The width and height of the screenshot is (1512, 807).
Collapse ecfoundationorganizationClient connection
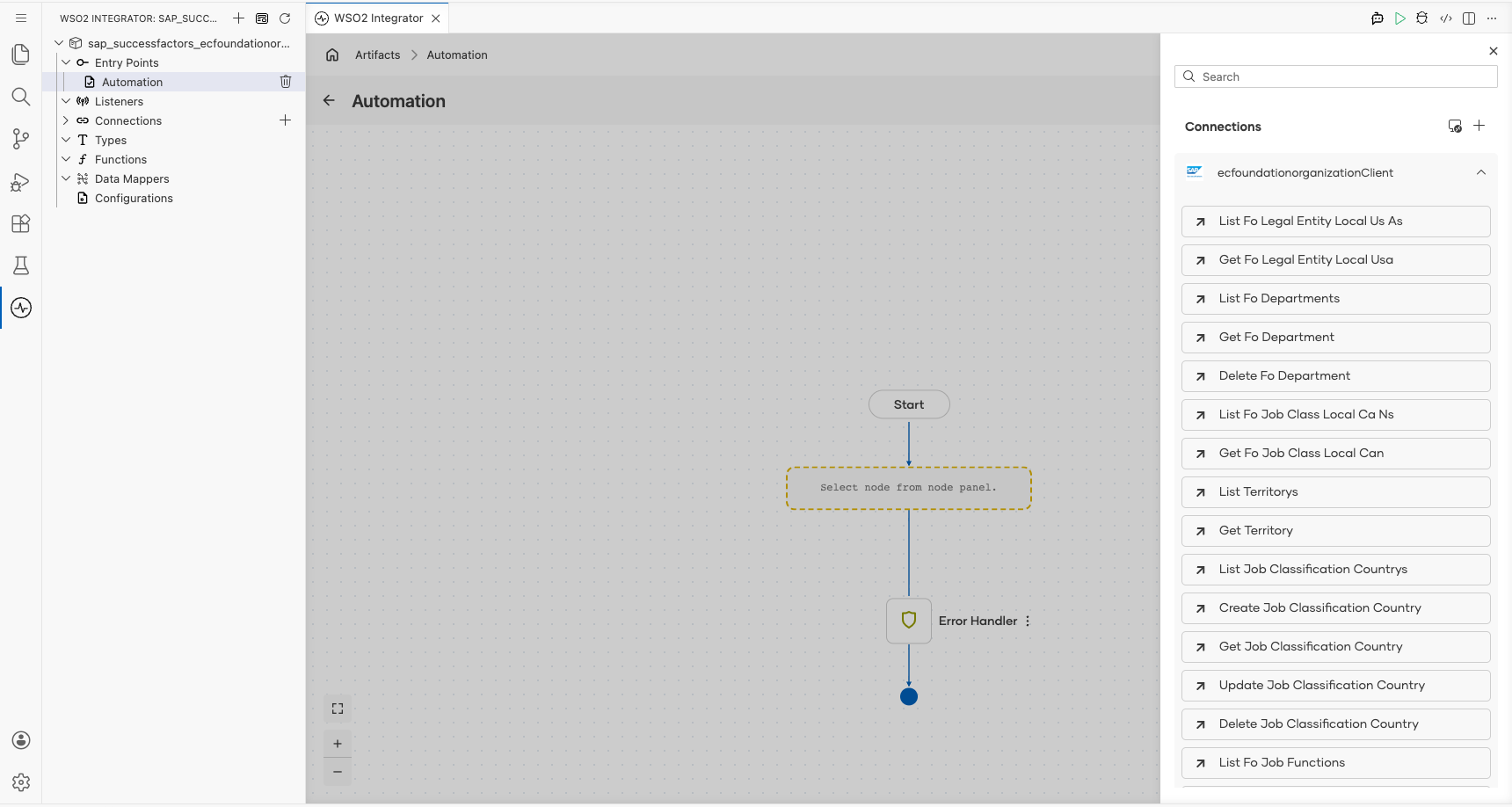pyautogui.click(x=1481, y=172)
